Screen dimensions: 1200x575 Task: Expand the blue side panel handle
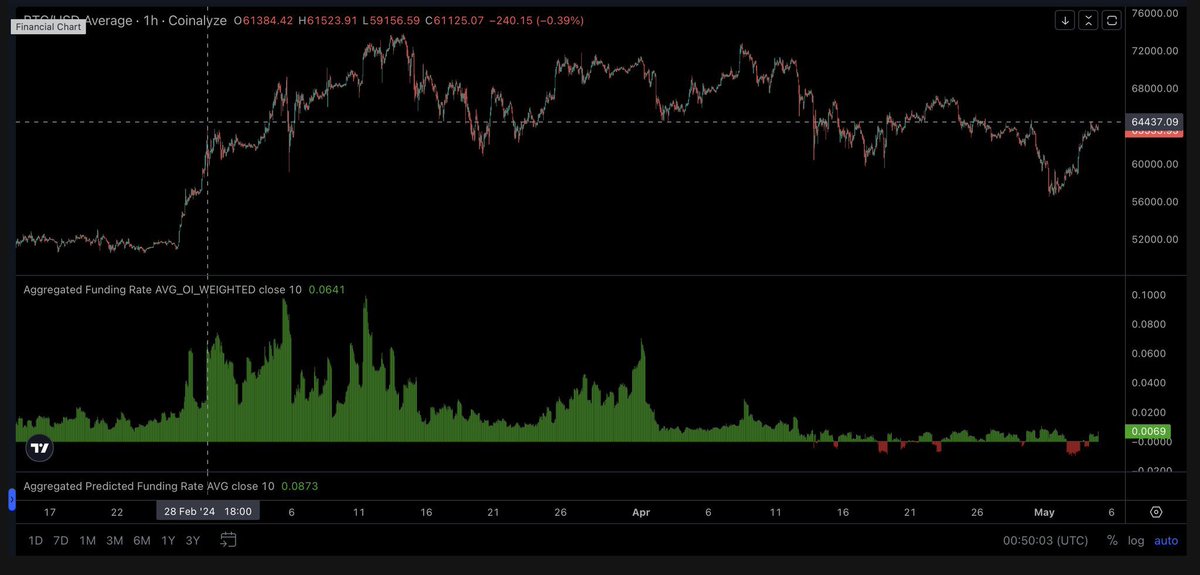coord(12,499)
